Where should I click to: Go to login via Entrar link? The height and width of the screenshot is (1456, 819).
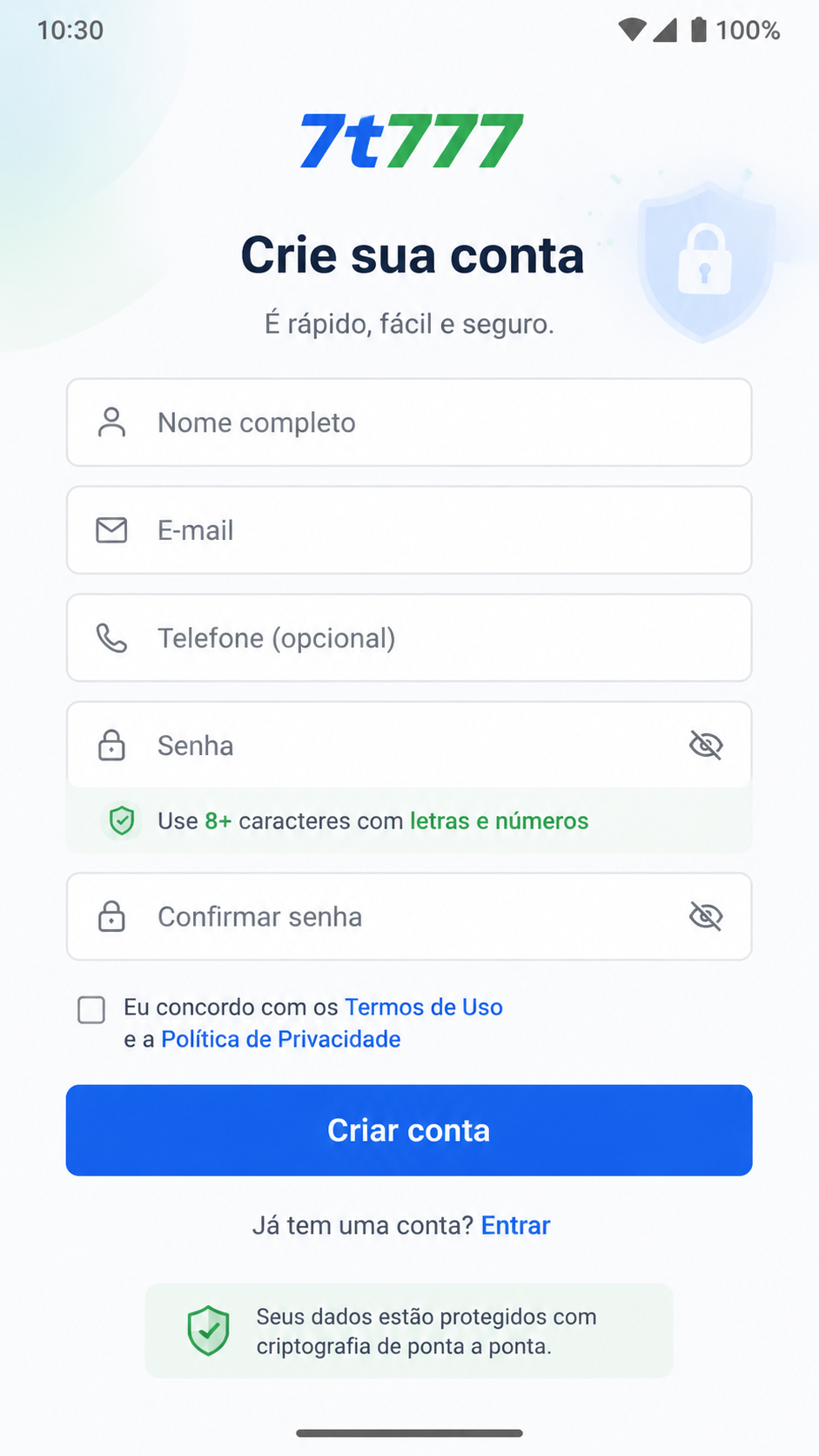click(x=516, y=1225)
